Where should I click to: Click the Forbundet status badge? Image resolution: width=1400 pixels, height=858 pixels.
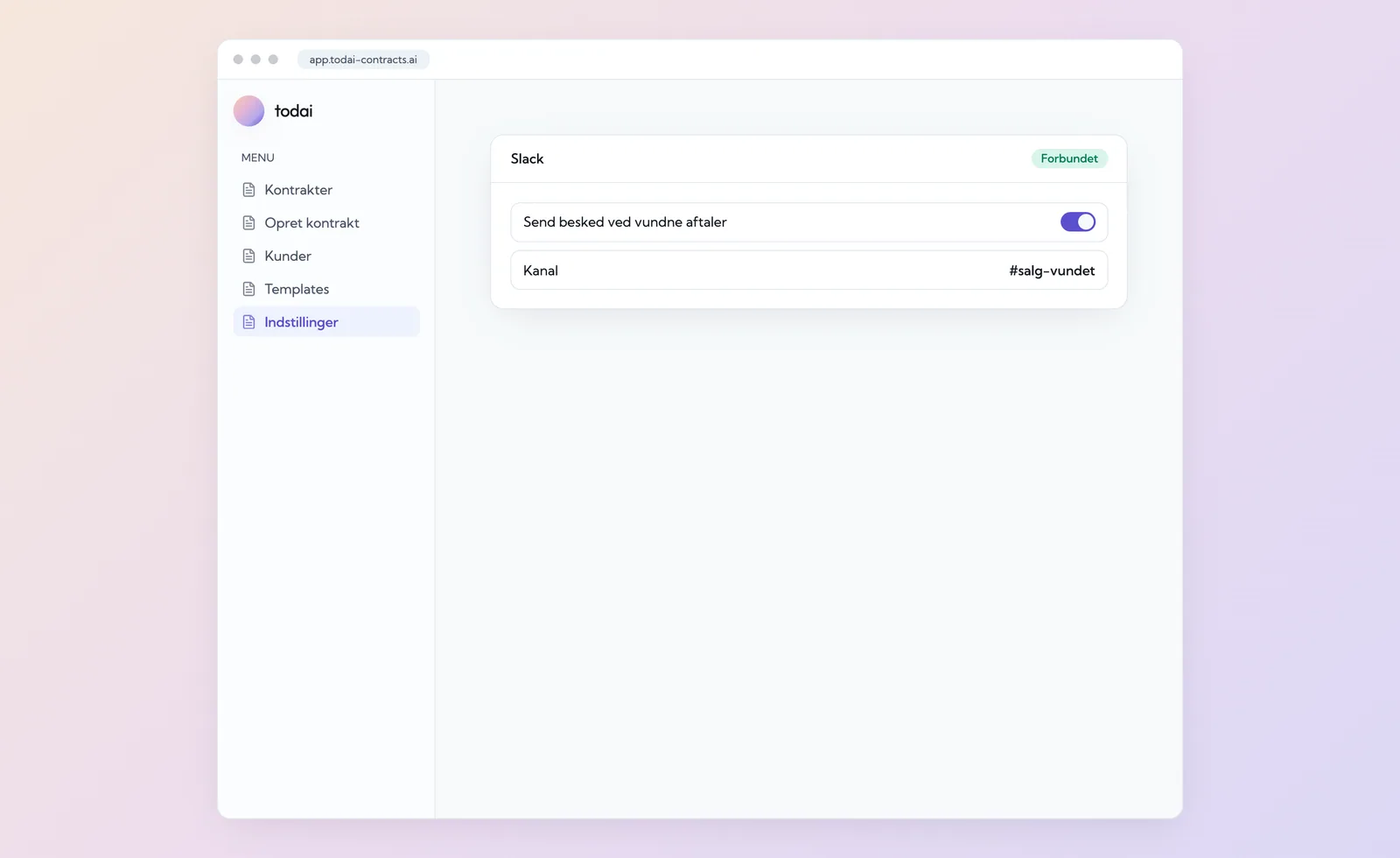1069,158
